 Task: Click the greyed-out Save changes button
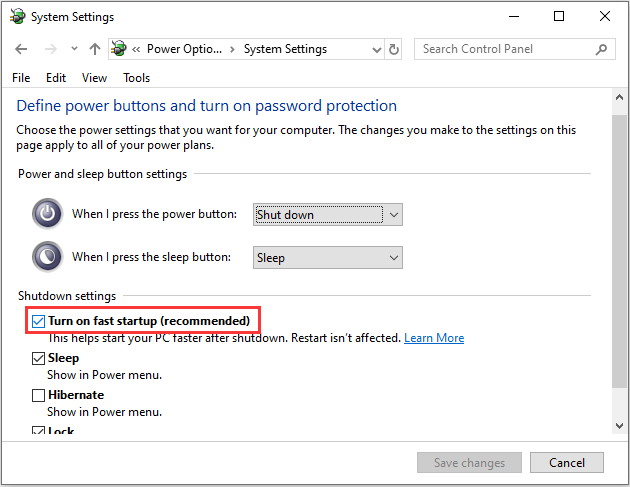[x=469, y=462]
